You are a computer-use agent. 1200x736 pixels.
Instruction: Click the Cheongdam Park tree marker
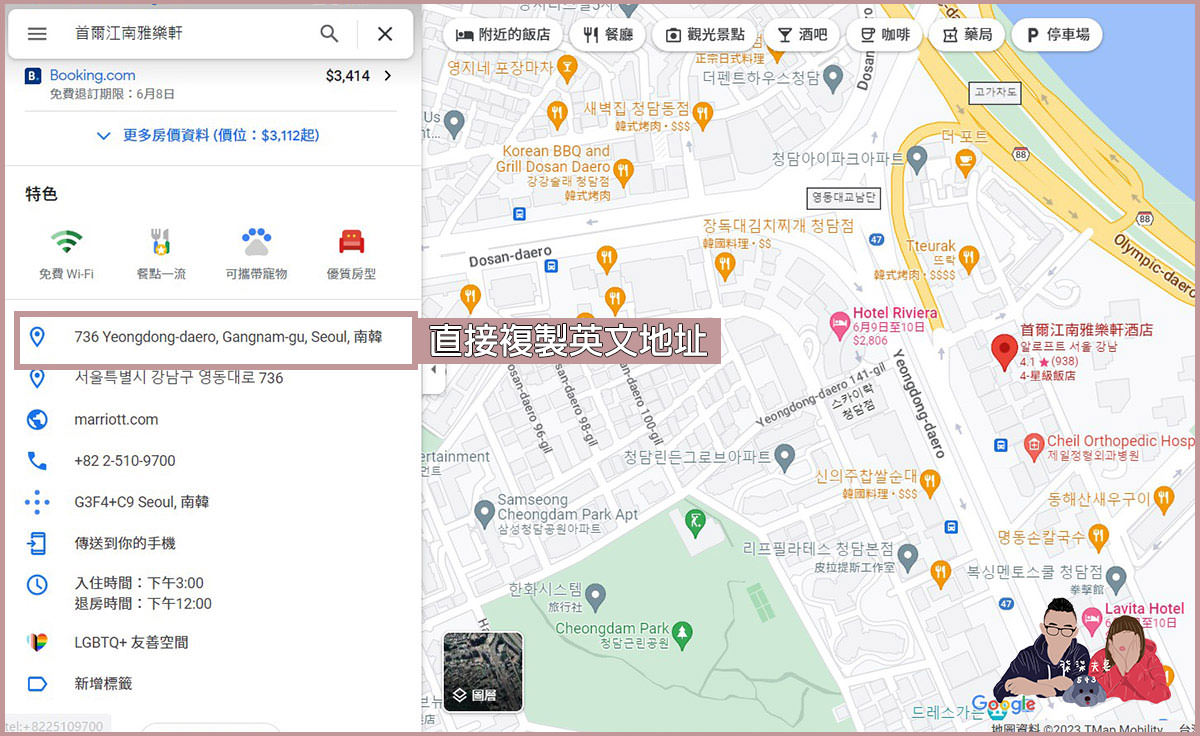[x=682, y=633]
